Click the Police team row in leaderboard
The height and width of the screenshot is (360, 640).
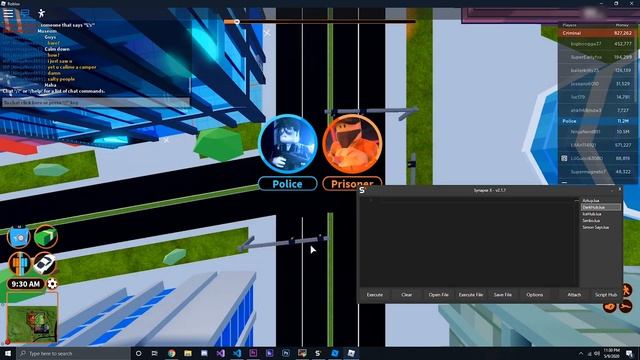596,121
